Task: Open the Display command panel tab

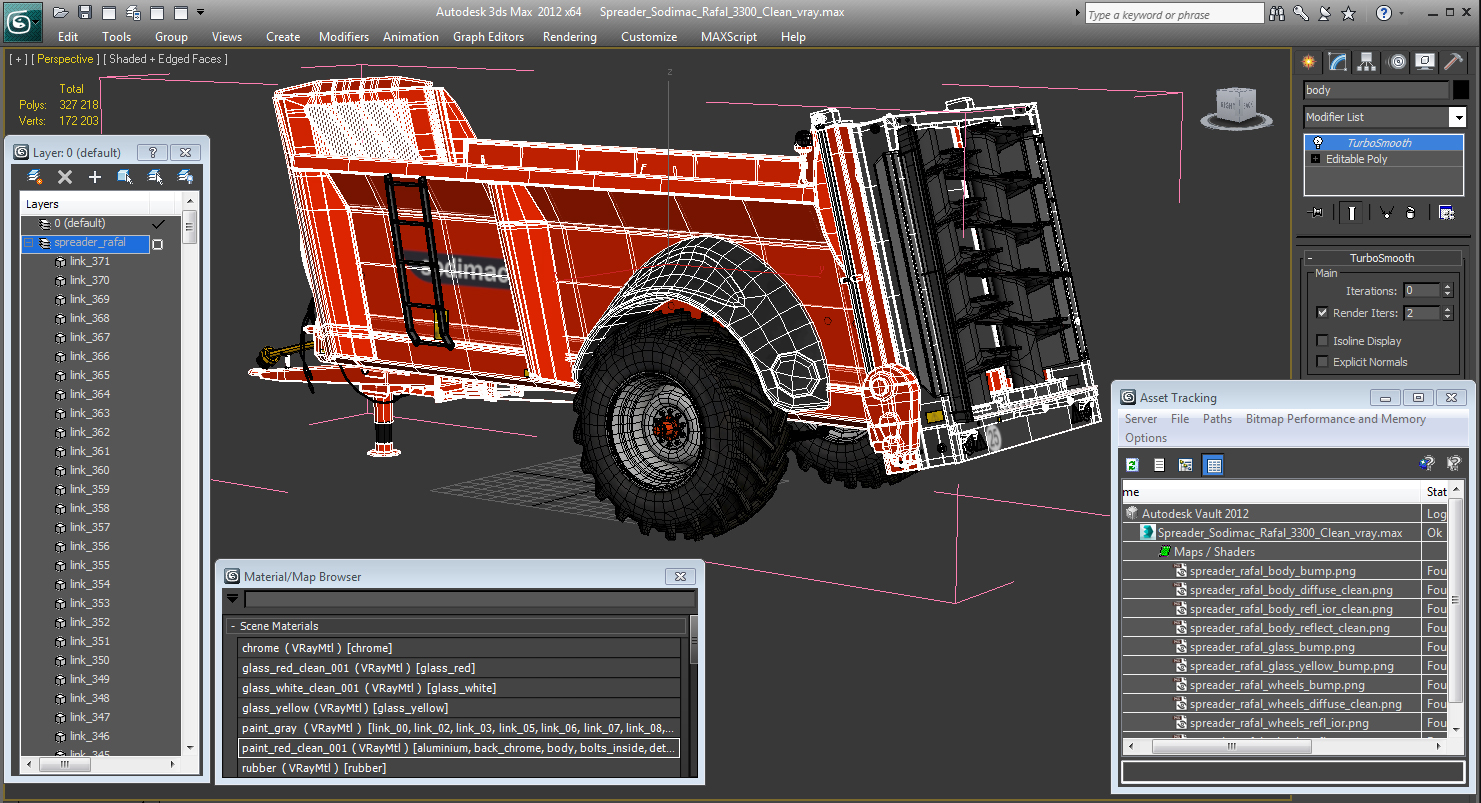Action: coord(1426,62)
